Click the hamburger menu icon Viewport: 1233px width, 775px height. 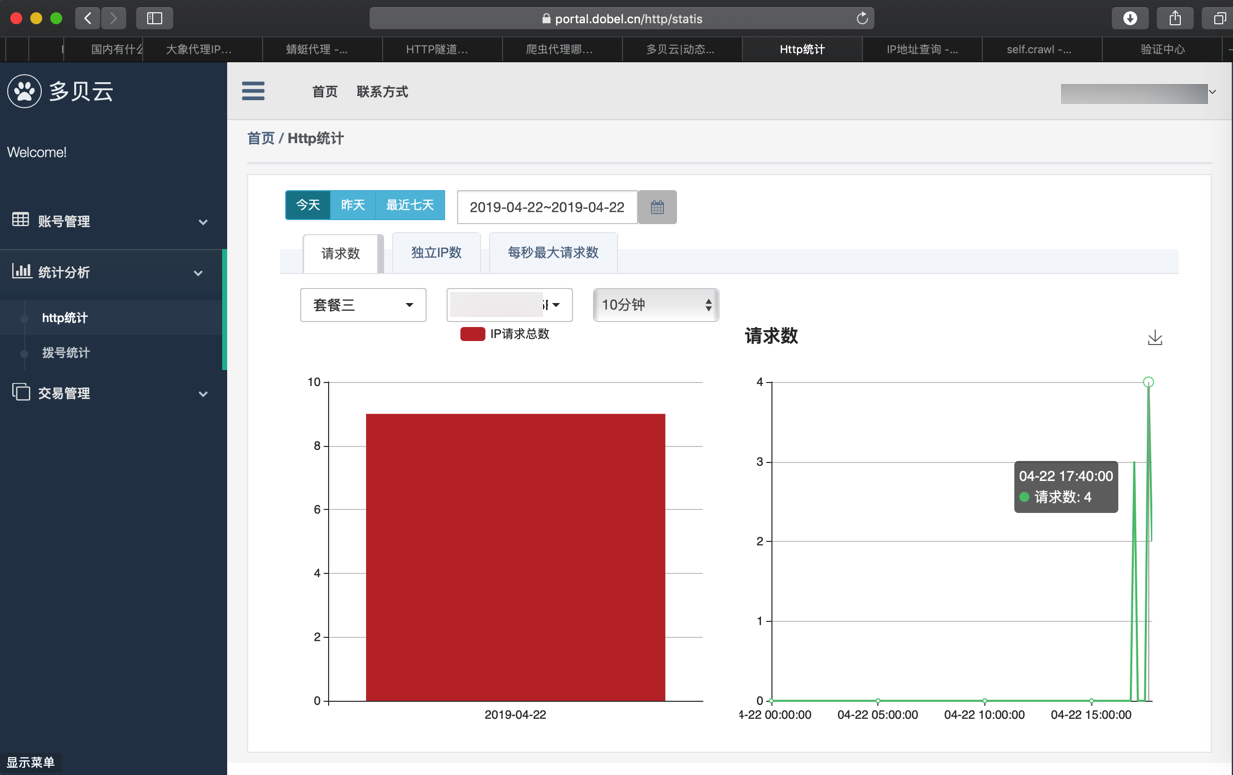tap(253, 91)
